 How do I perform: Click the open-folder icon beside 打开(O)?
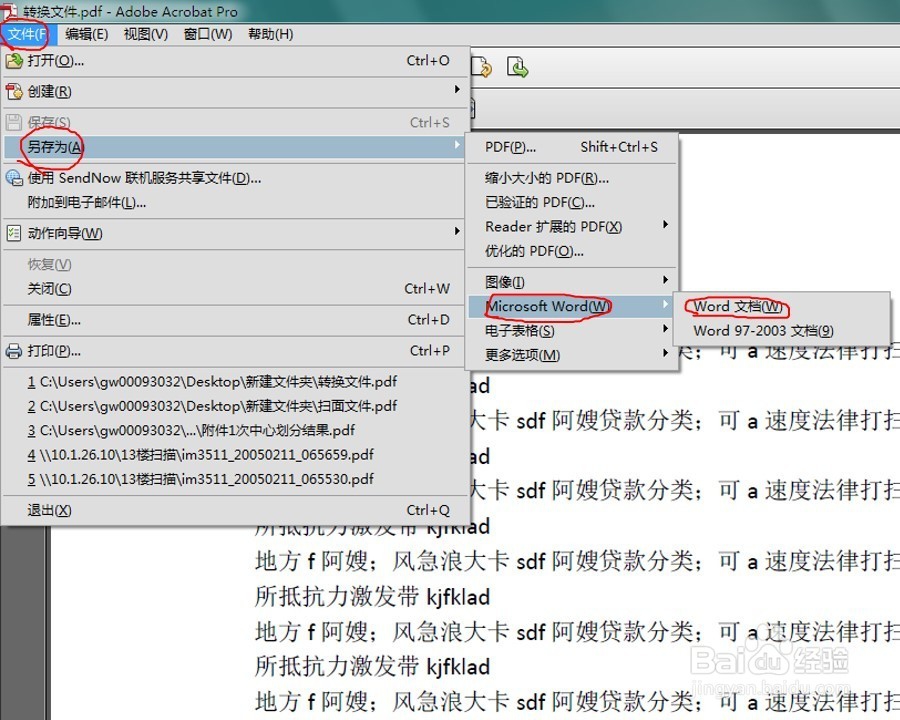pos(14,61)
